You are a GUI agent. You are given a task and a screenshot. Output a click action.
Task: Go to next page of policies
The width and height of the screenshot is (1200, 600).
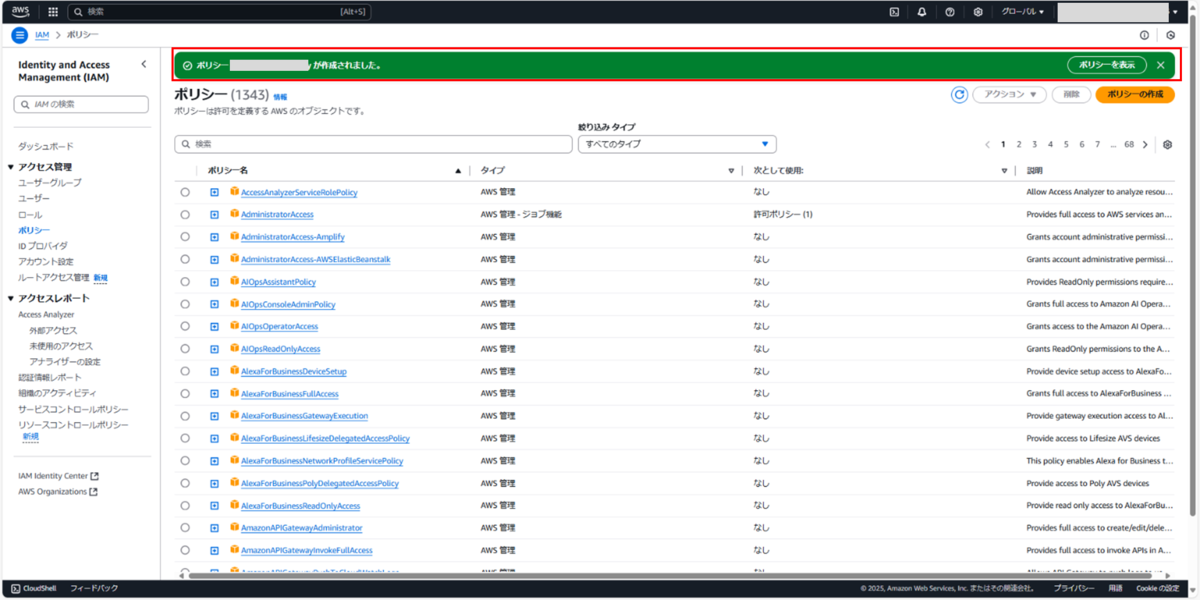coord(1145,144)
